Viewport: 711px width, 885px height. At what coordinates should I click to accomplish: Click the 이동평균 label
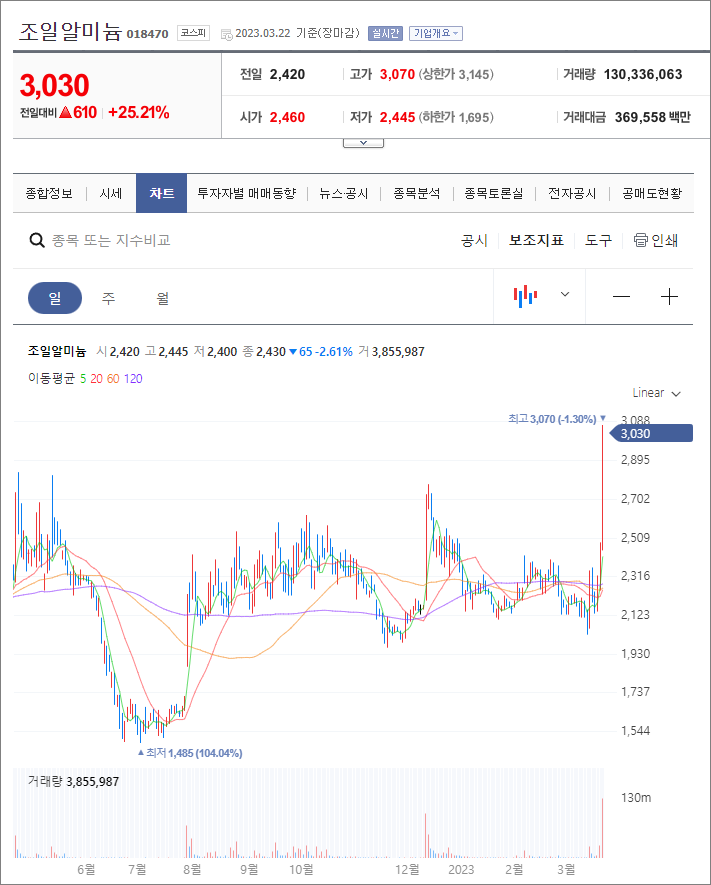51,379
